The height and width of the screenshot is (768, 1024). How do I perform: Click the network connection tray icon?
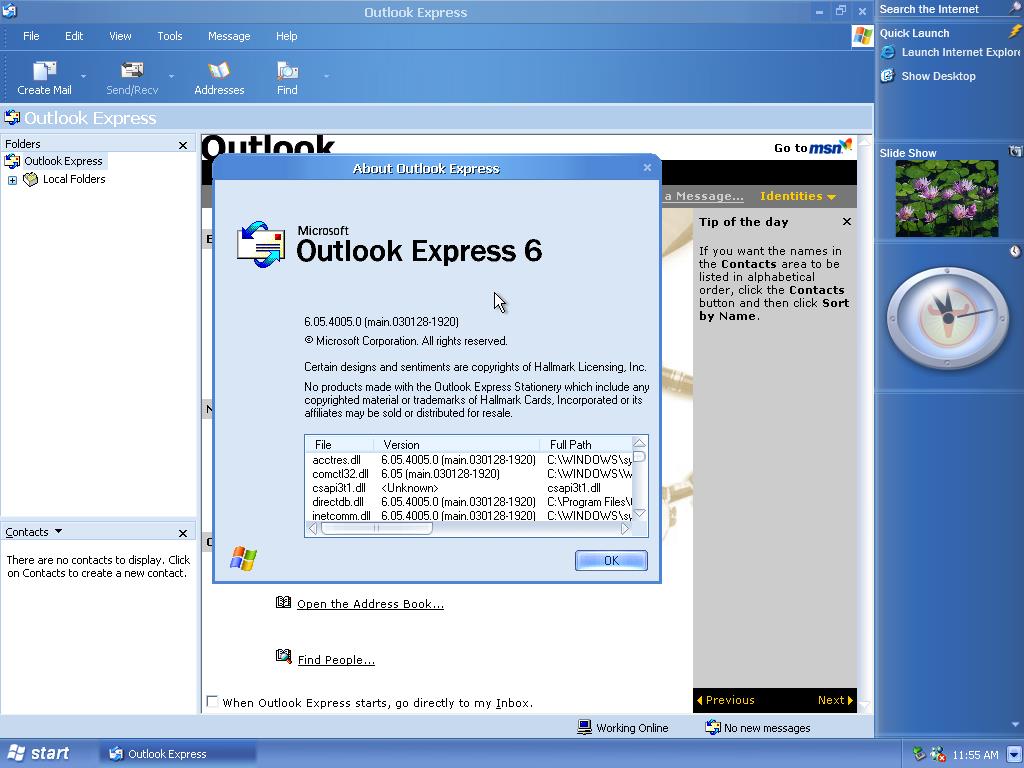[937, 754]
